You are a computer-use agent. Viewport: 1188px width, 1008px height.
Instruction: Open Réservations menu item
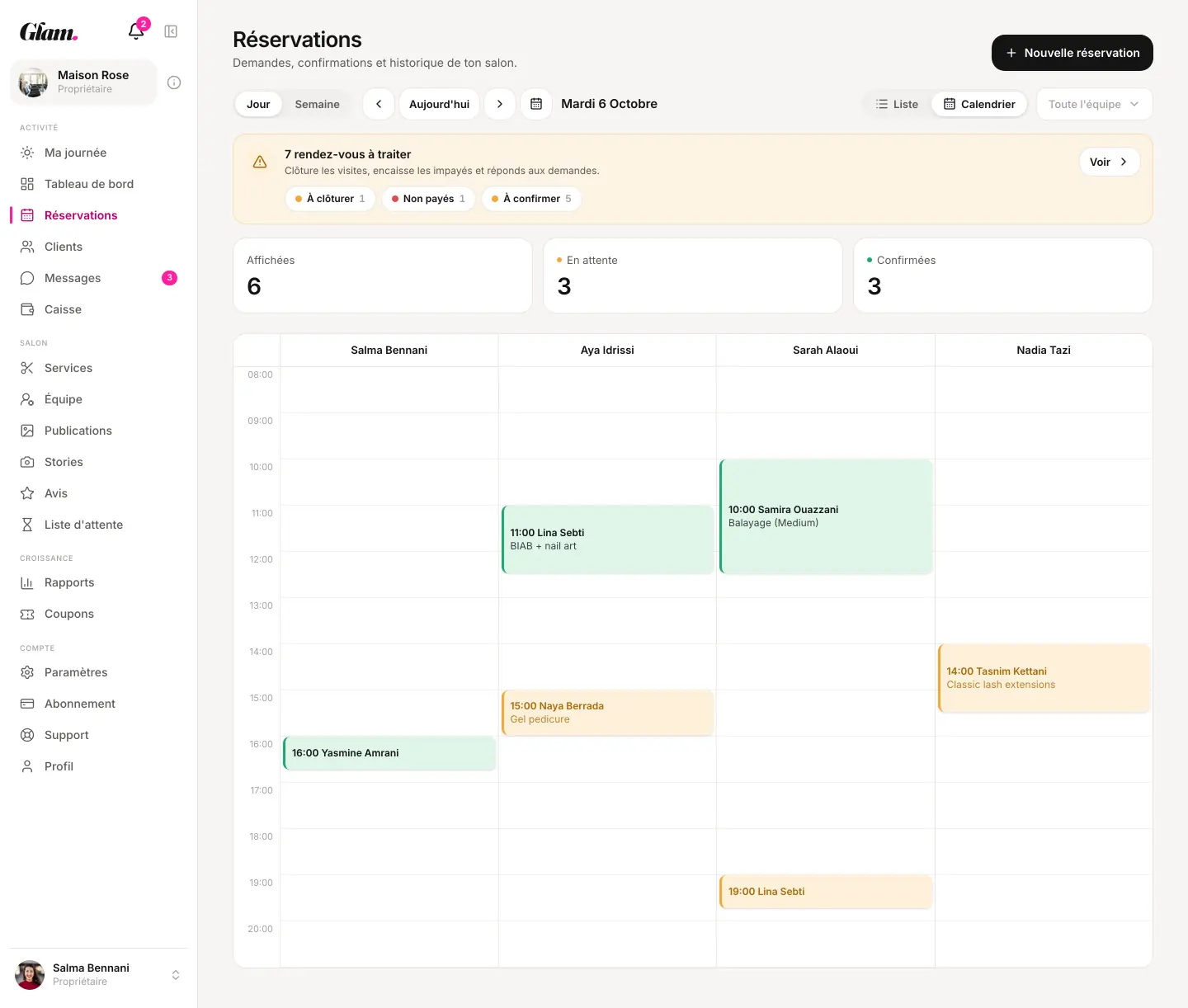click(99, 215)
